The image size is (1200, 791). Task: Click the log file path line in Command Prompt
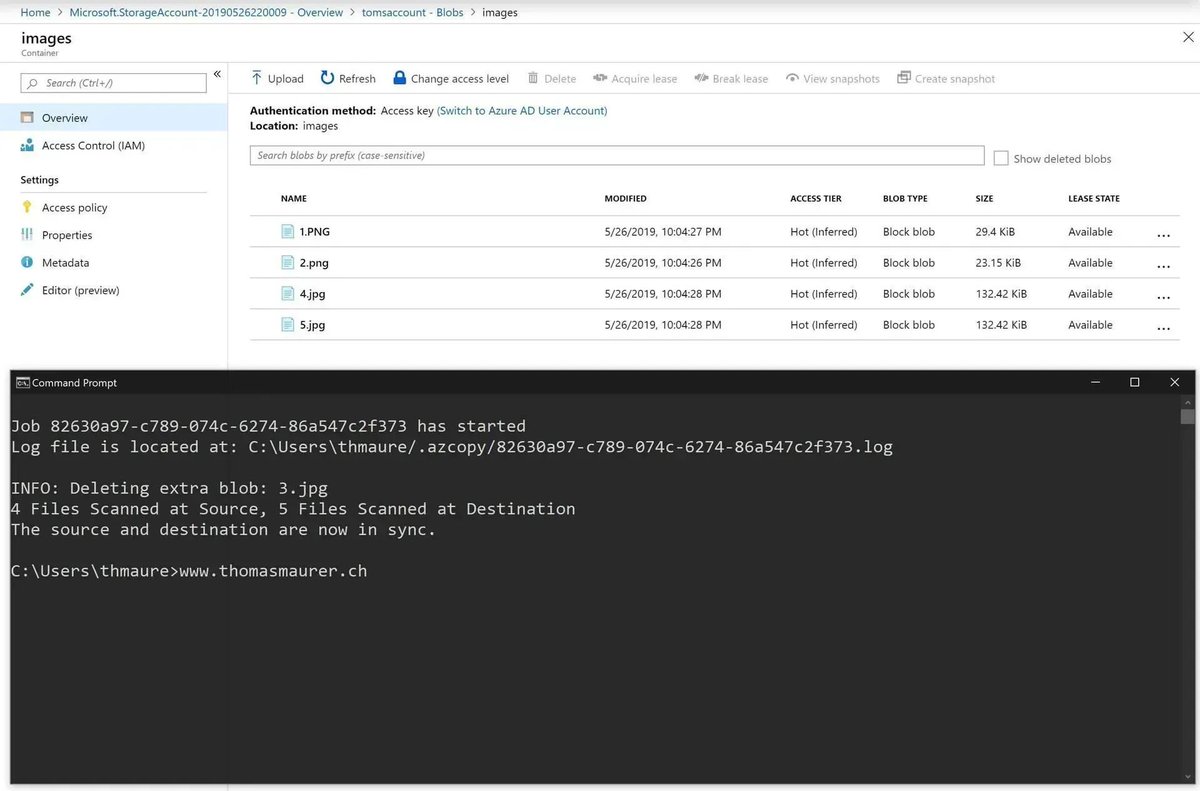pyautogui.click(x=451, y=447)
